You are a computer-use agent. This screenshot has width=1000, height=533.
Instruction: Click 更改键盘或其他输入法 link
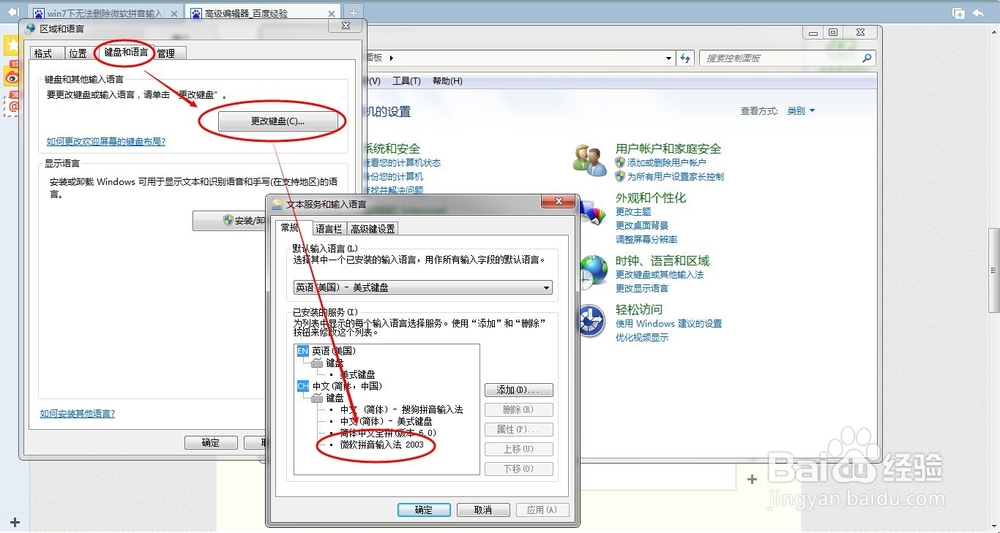point(659,275)
